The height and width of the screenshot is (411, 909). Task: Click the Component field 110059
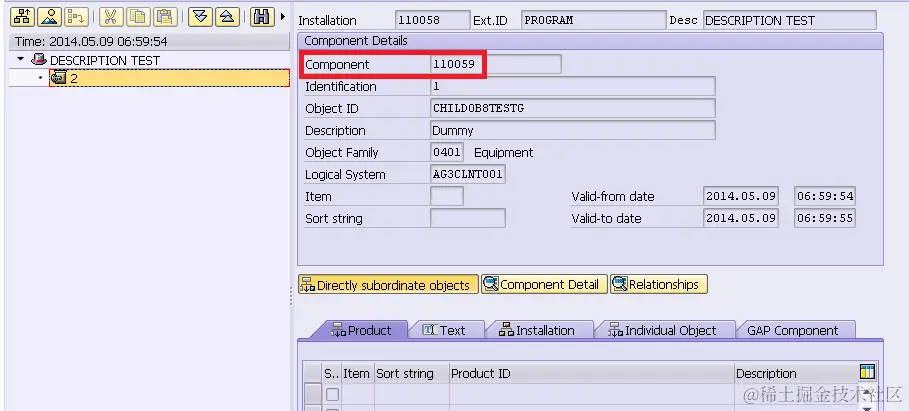(x=496, y=64)
